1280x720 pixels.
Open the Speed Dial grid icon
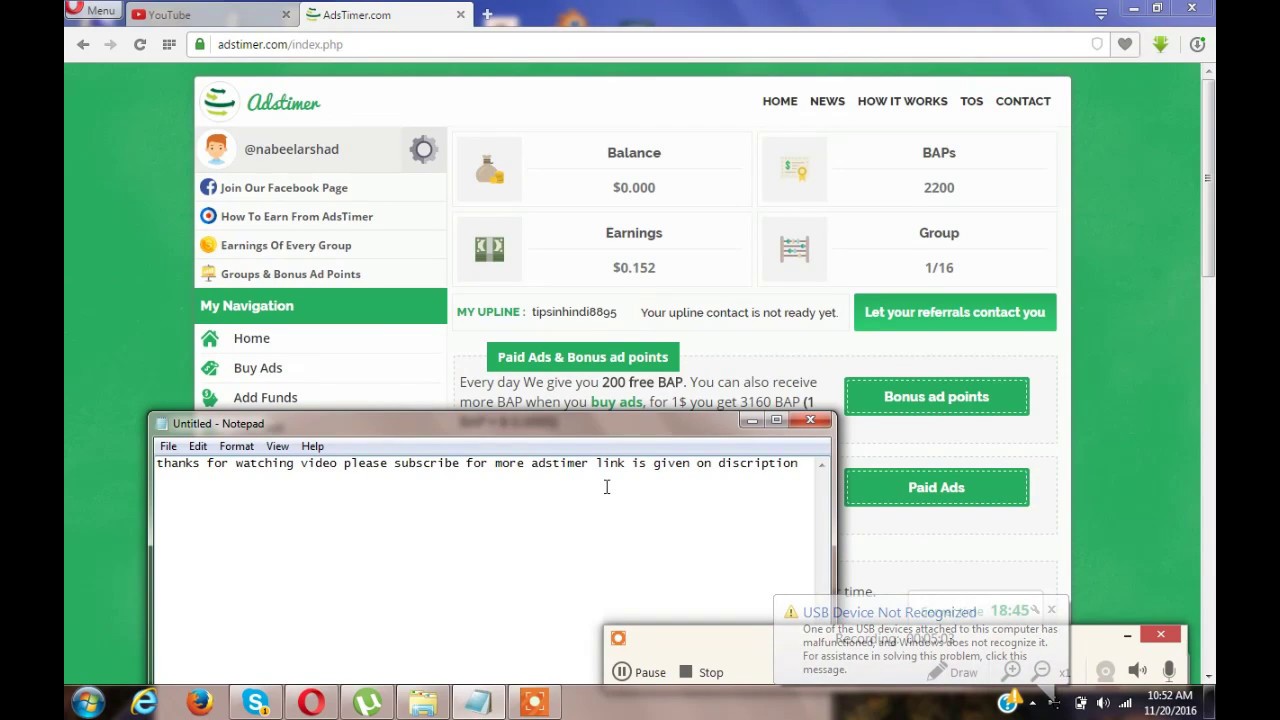pos(169,44)
